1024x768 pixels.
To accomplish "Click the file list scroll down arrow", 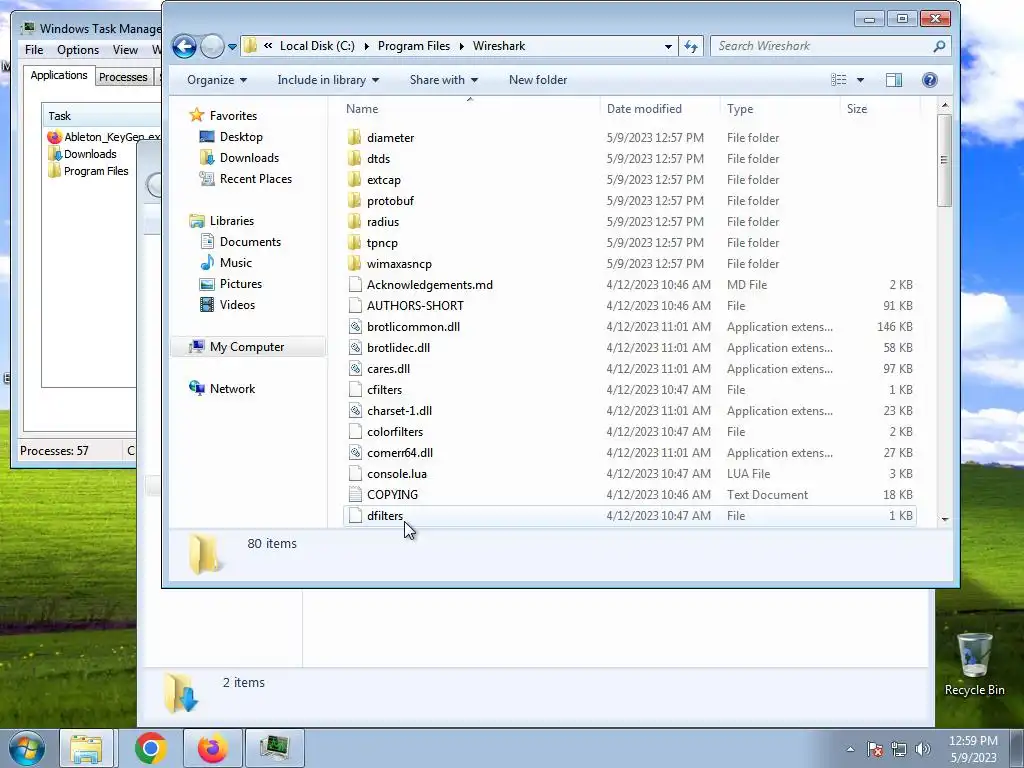I will [944, 519].
